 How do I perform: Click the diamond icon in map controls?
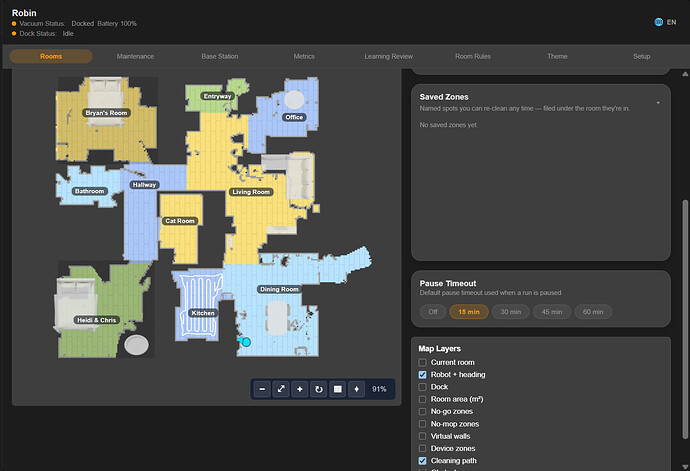(x=356, y=389)
